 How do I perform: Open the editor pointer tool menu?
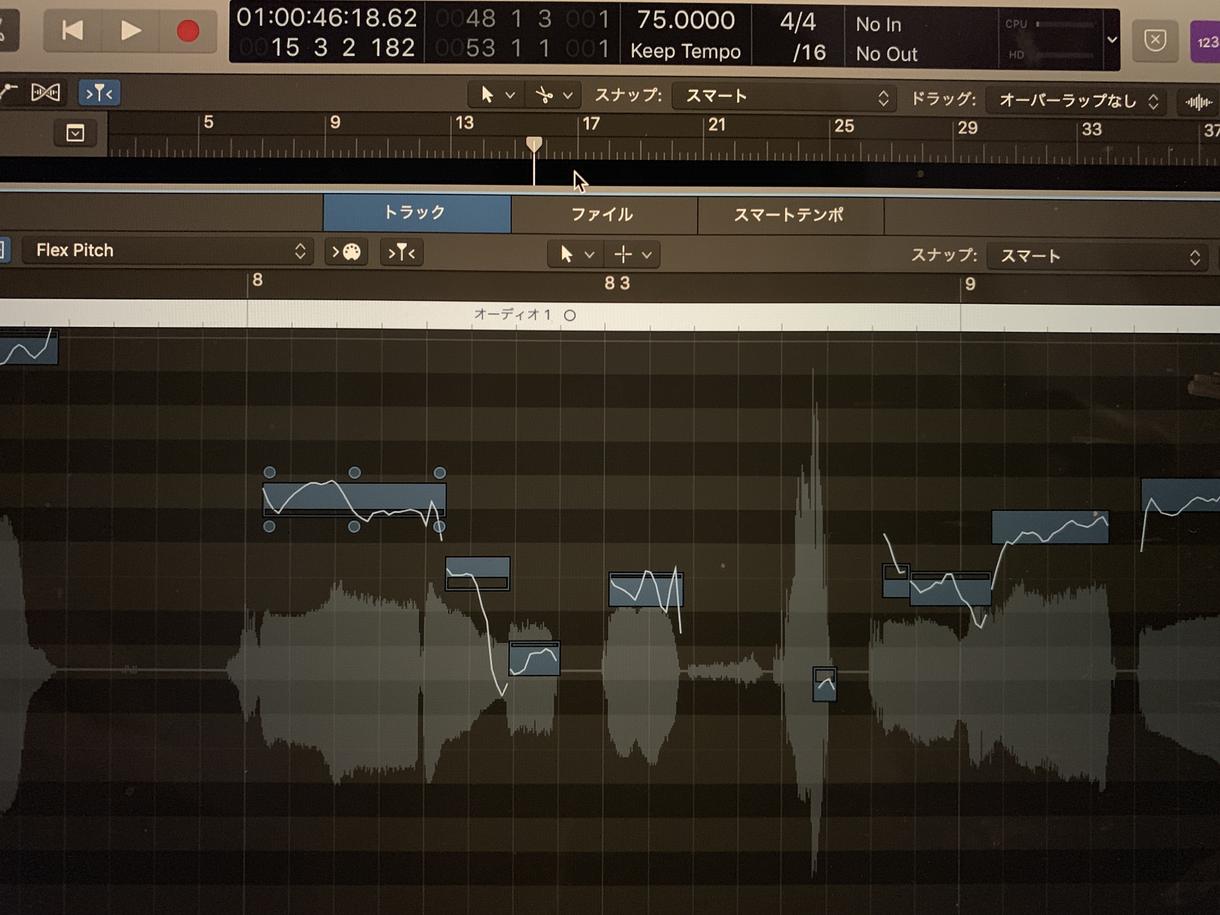575,255
